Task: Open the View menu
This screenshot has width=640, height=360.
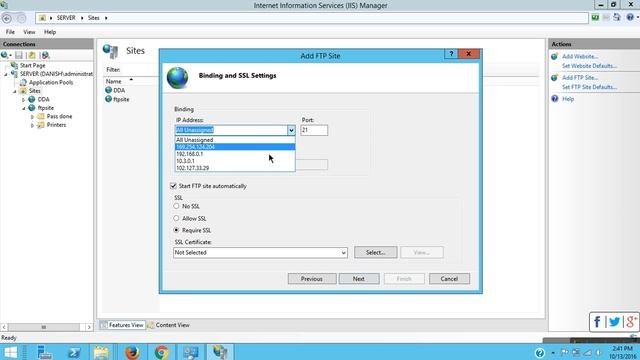Action: pos(29,32)
